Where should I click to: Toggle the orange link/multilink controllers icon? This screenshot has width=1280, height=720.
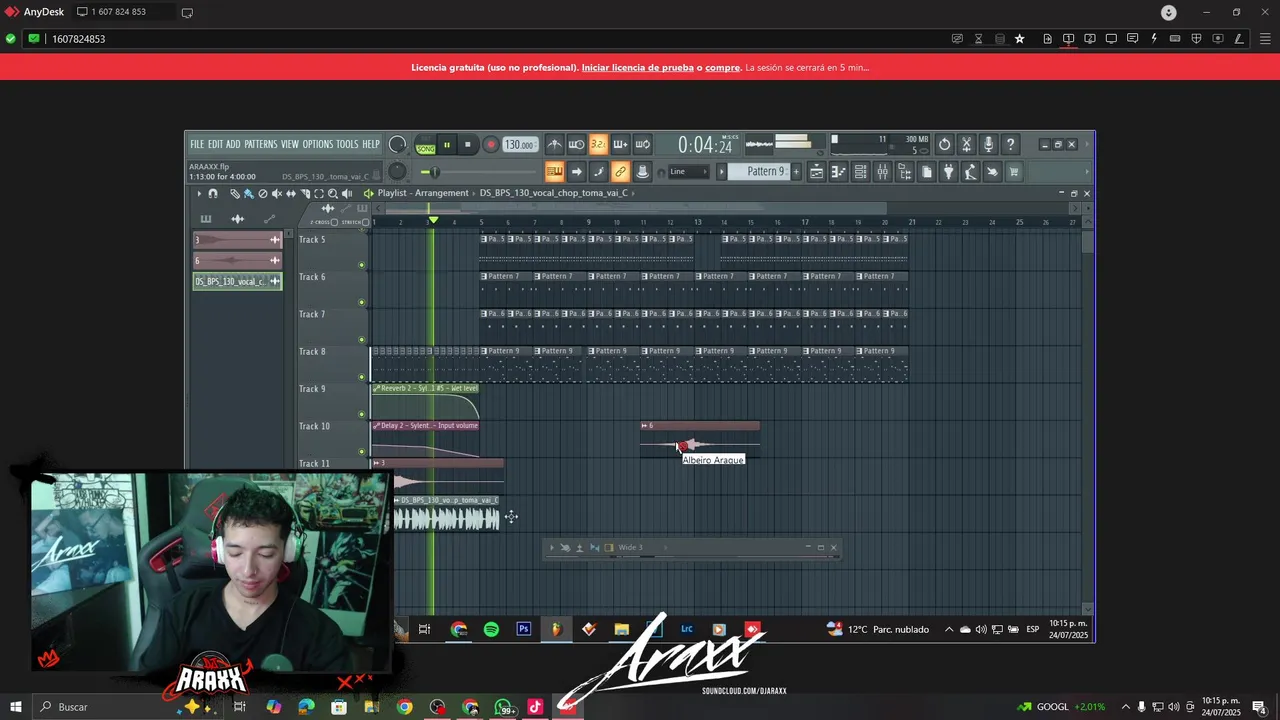pos(621,171)
